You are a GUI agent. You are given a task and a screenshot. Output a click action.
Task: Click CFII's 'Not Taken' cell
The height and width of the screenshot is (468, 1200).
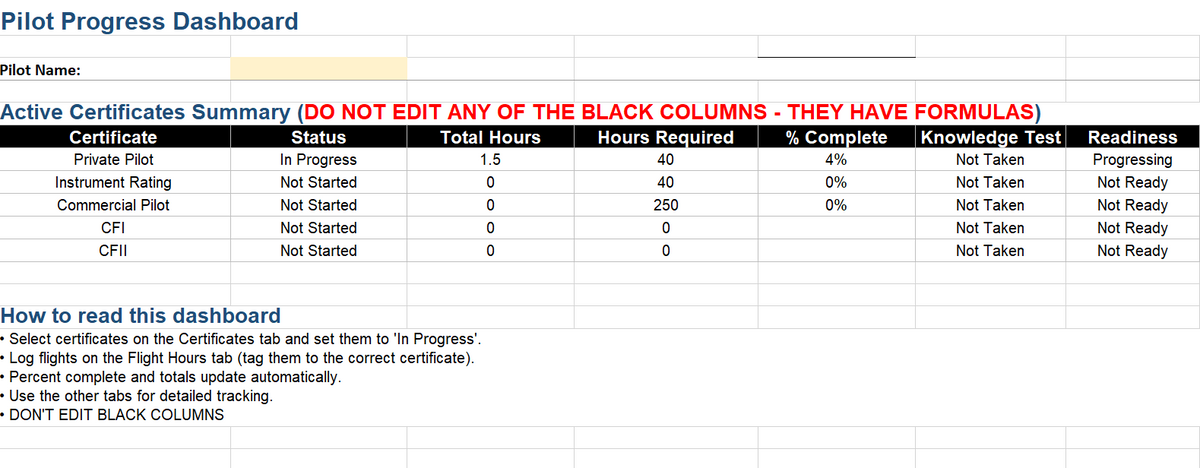tap(990, 251)
